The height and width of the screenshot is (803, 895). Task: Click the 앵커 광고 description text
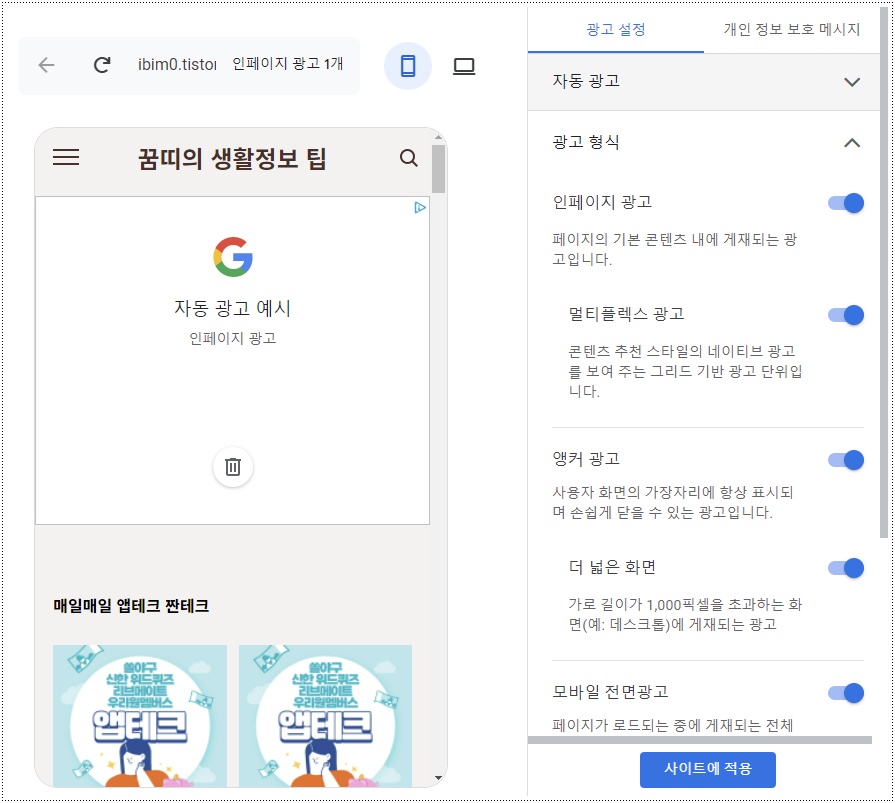673,502
